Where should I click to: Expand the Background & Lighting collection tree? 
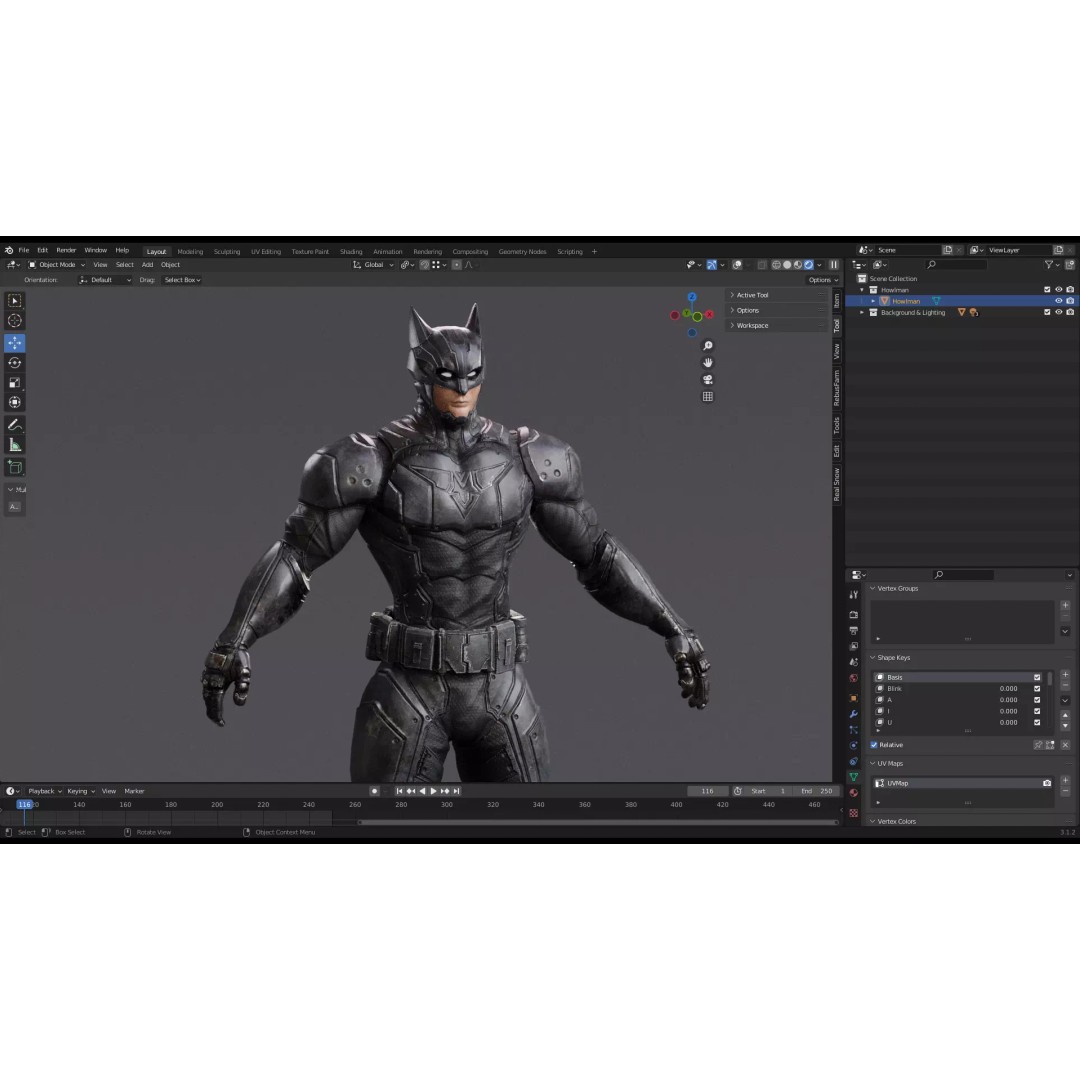[862, 312]
